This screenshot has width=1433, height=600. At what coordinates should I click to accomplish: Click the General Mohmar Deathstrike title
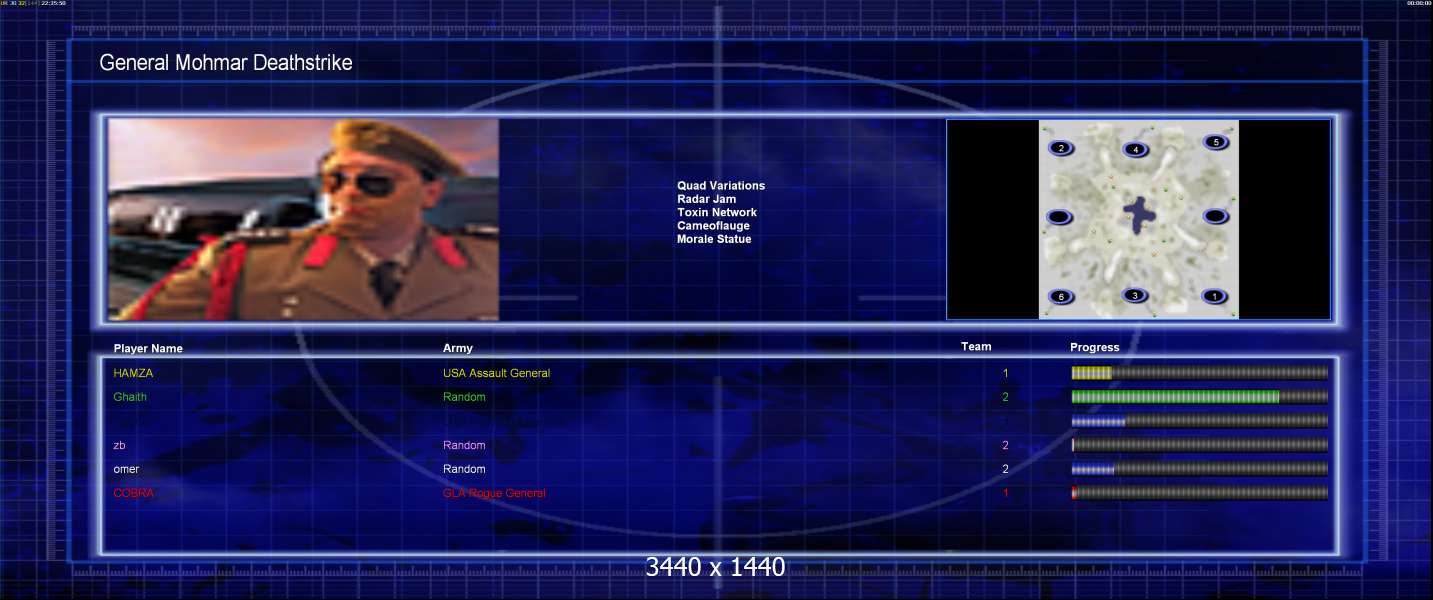pyautogui.click(x=226, y=63)
